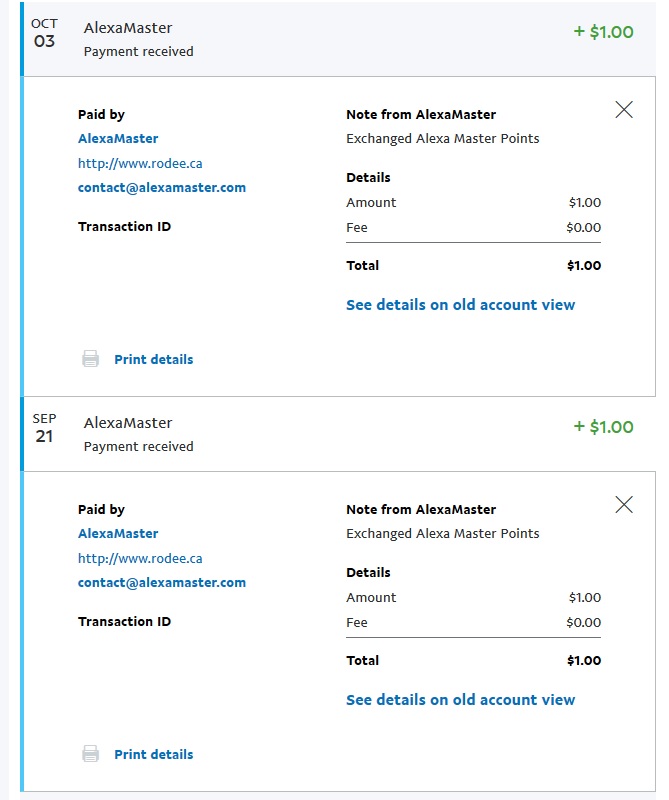See old account view for Sep 21 payment

(460, 700)
